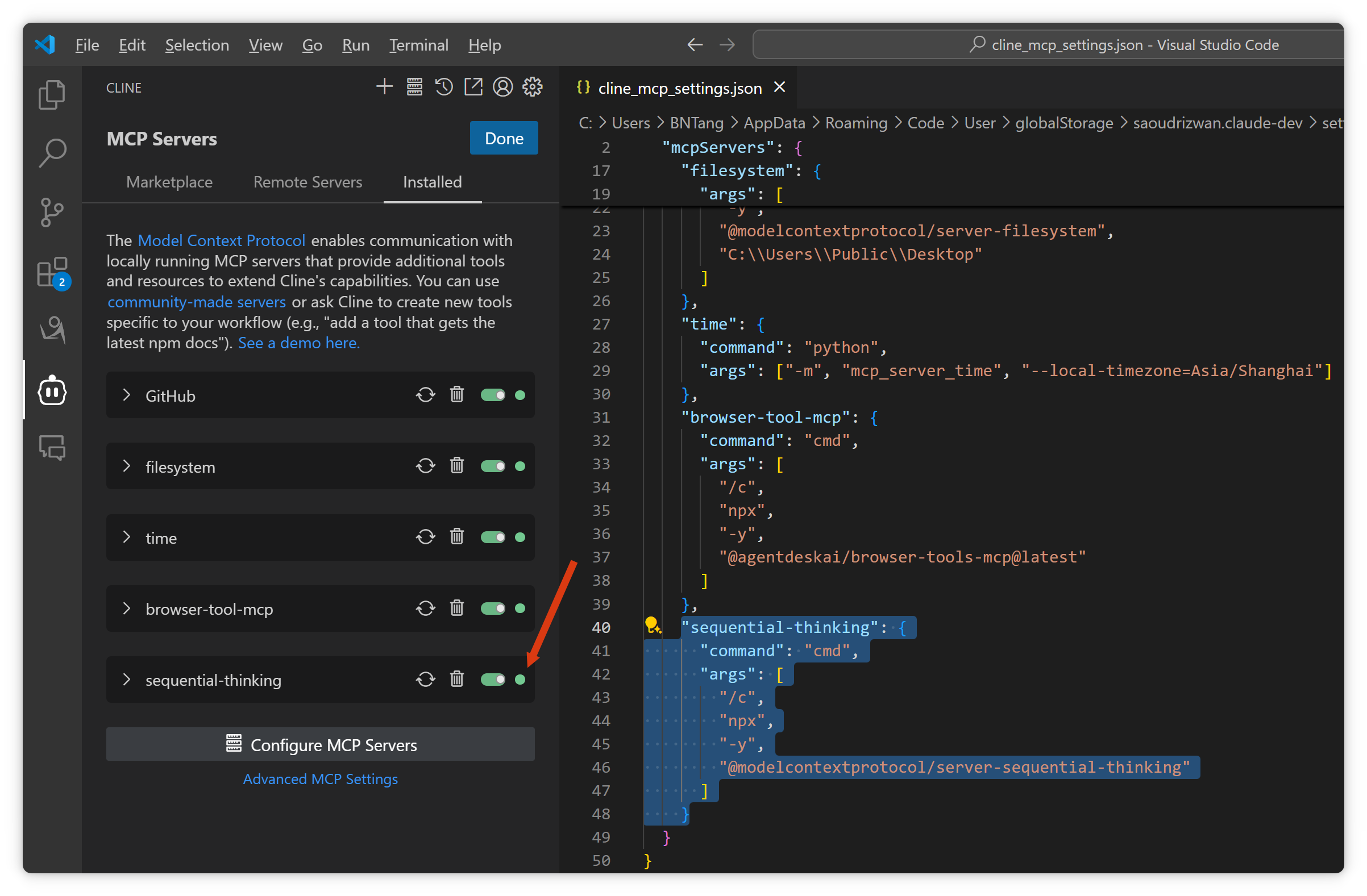Click trash icon for sequential-thinking server
The image size is (1367, 896).
pos(456,679)
